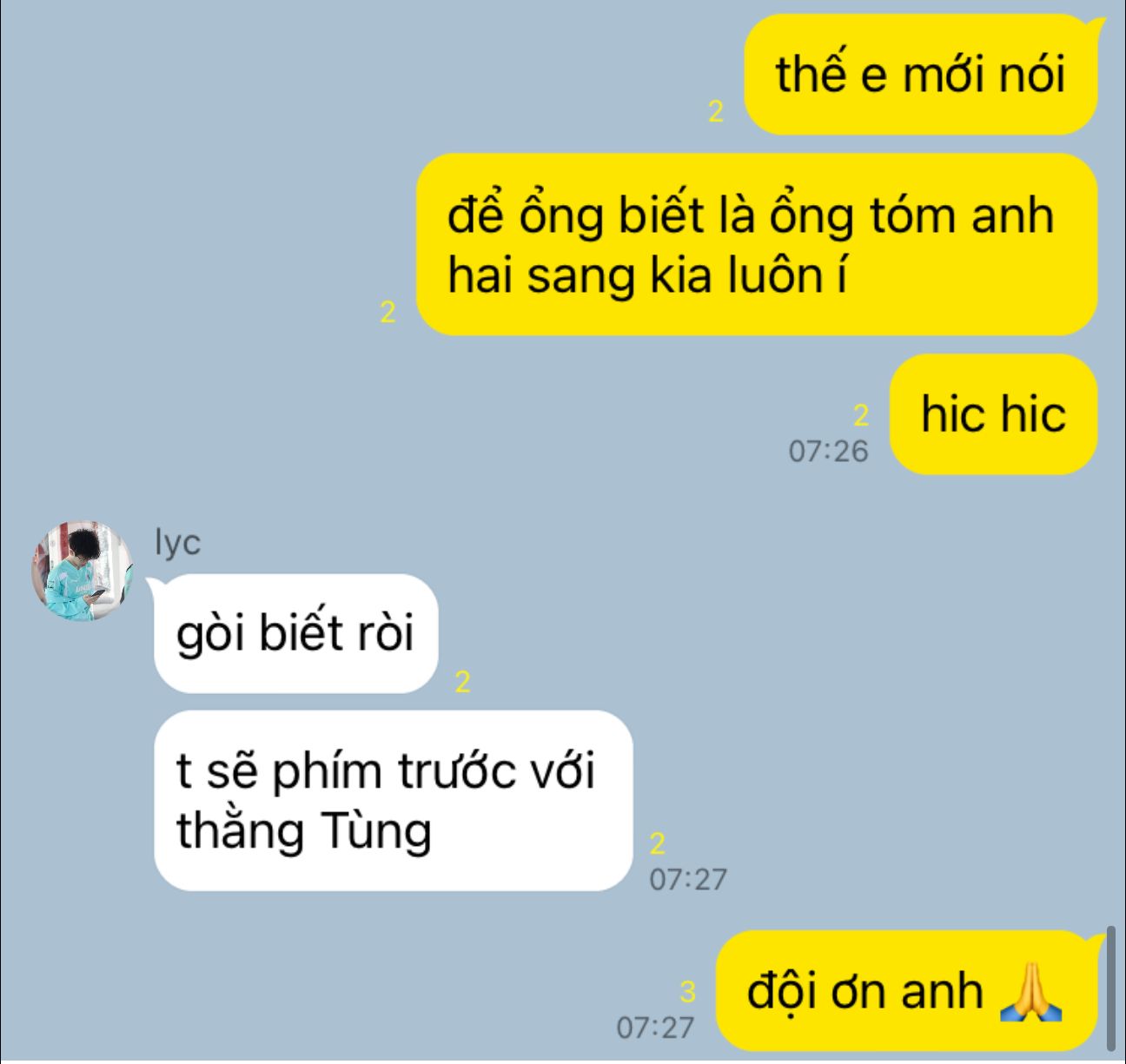Open lyc's profile picture avatar
The width and height of the screenshot is (1126, 1064).
point(83,572)
